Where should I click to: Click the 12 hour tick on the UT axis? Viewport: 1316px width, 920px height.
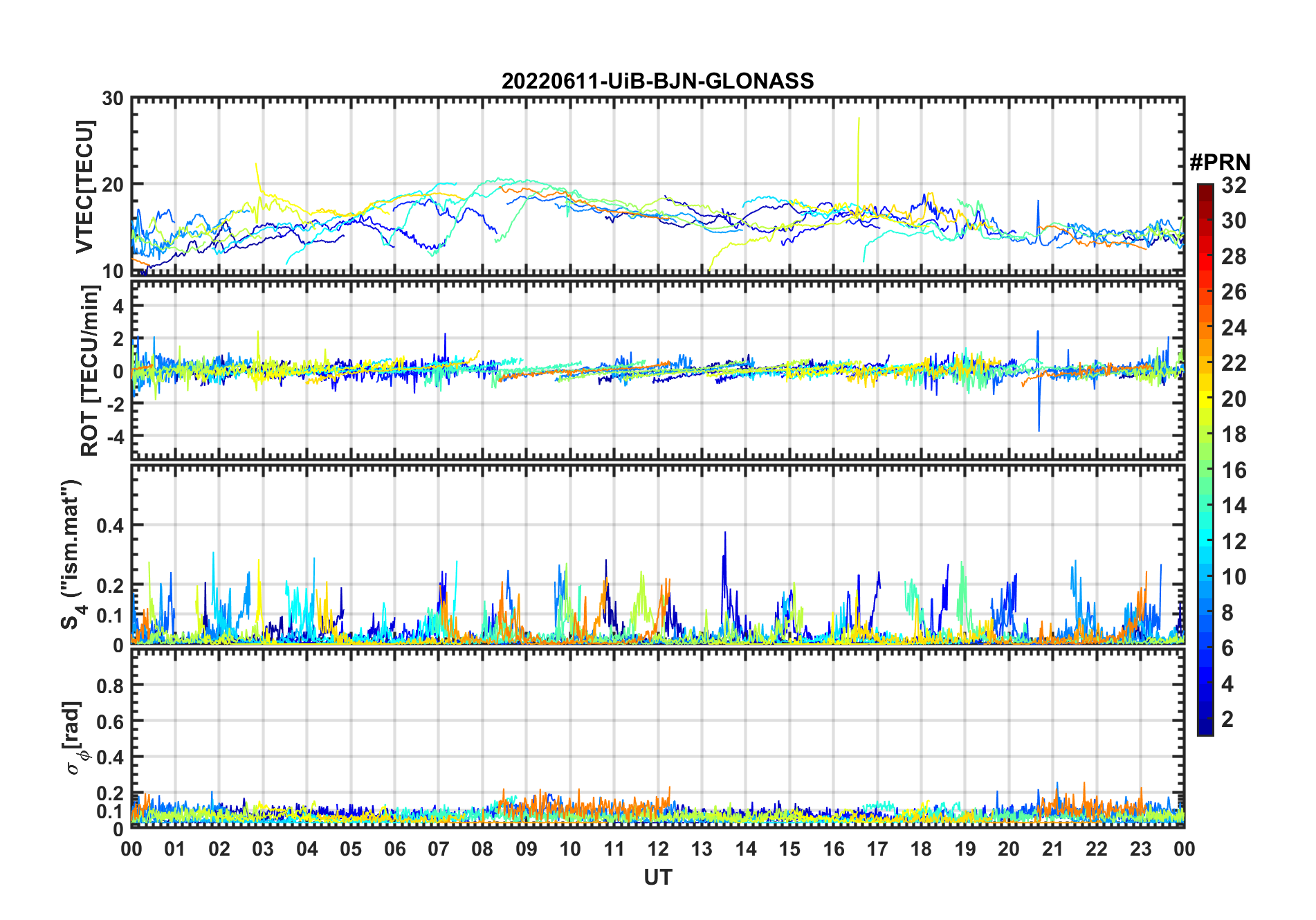pos(658,849)
